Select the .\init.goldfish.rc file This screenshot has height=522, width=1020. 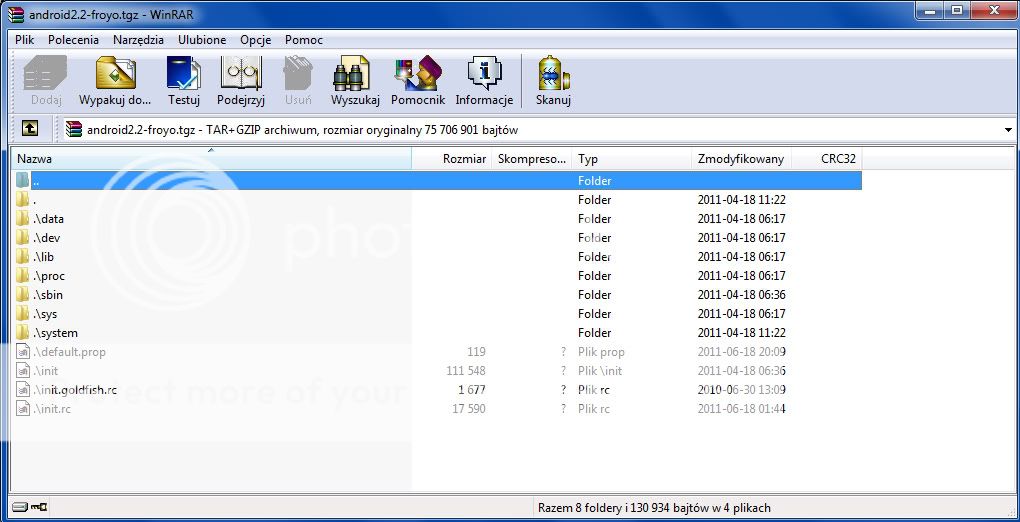pos(75,390)
